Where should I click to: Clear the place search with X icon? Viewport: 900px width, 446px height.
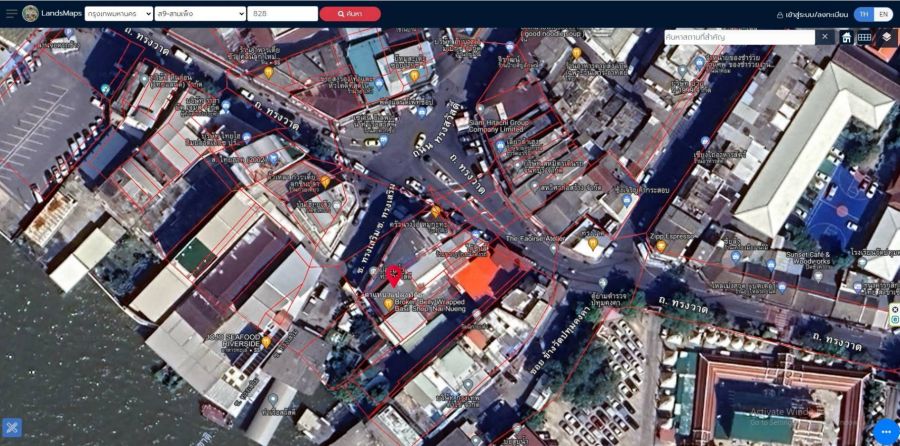[825, 37]
